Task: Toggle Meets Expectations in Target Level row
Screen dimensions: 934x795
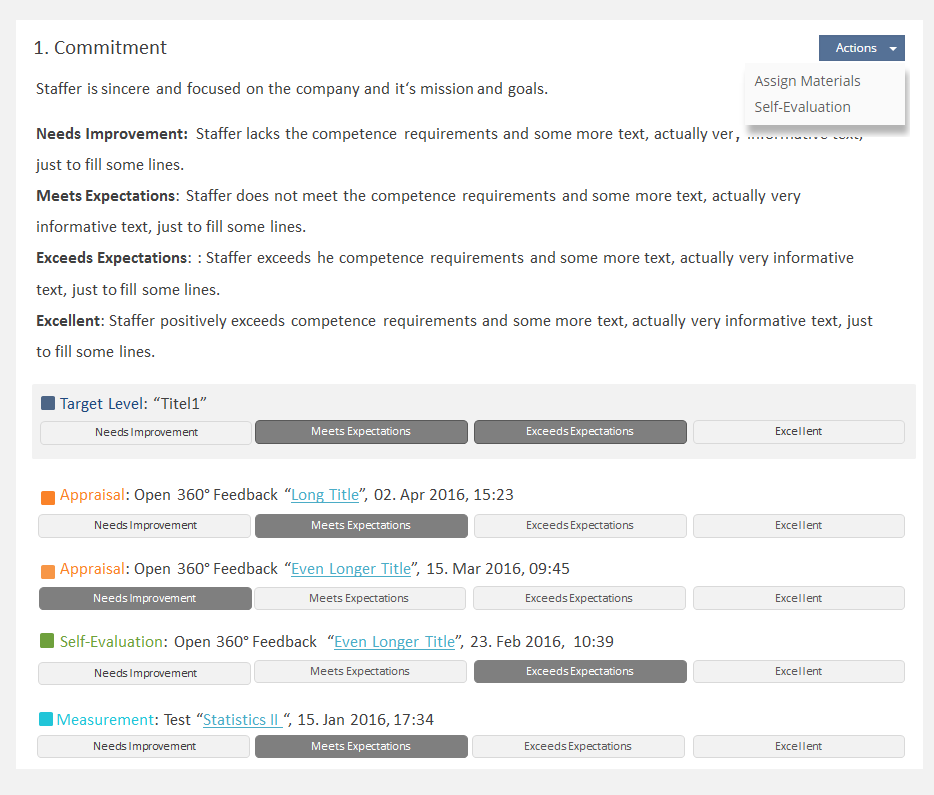Action: pos(361,432)
